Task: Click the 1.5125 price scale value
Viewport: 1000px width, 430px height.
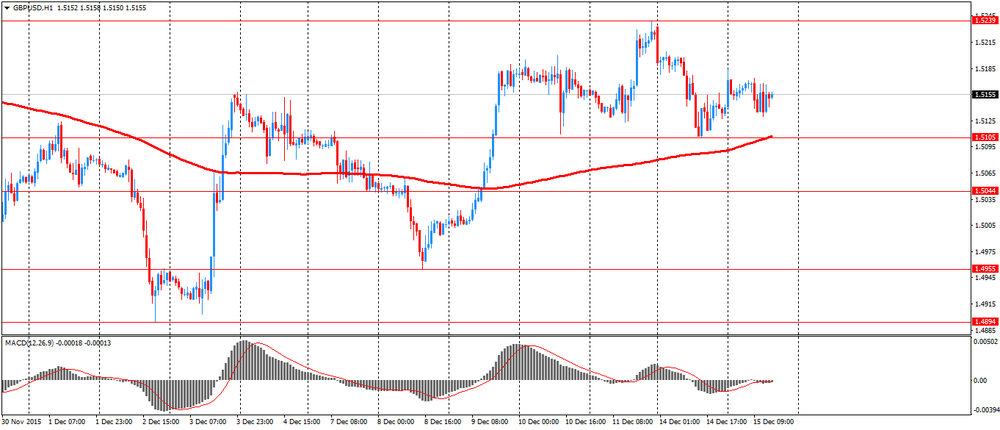Action: tap(985, 121)
